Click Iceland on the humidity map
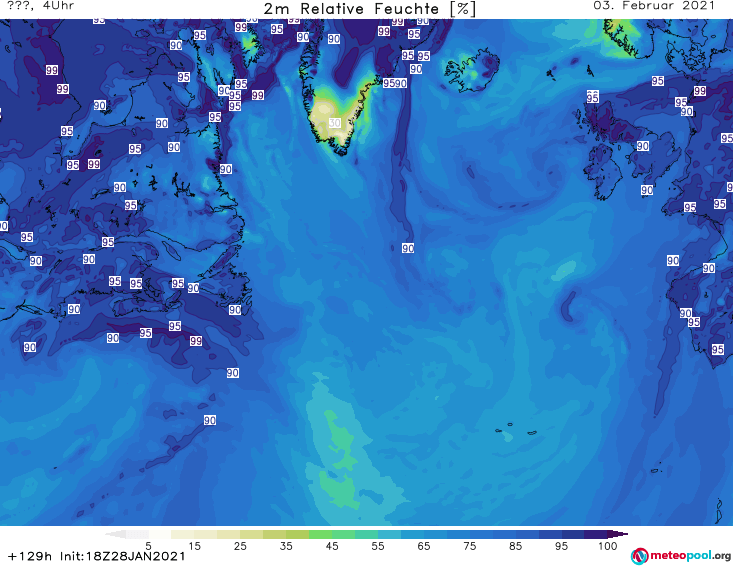 pyautogui.click(x=472, y=70)
